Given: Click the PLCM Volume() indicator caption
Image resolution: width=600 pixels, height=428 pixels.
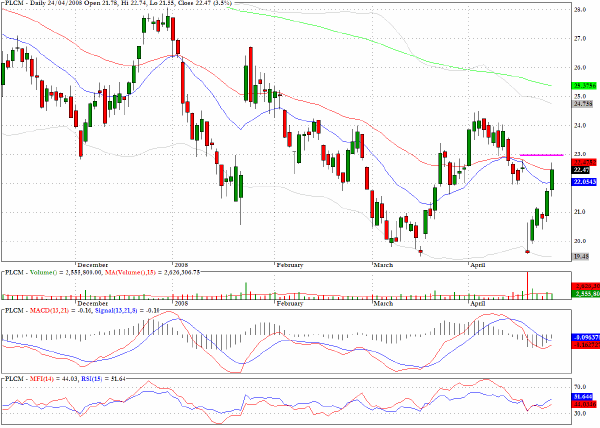Looking at the screenshot, I should click(x=102, y=272).
